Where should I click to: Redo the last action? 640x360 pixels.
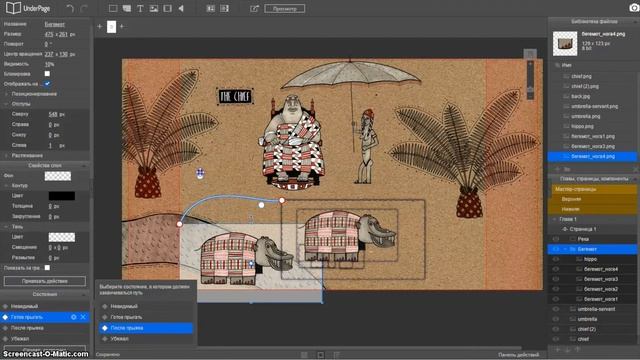click(x=84, y=8)
